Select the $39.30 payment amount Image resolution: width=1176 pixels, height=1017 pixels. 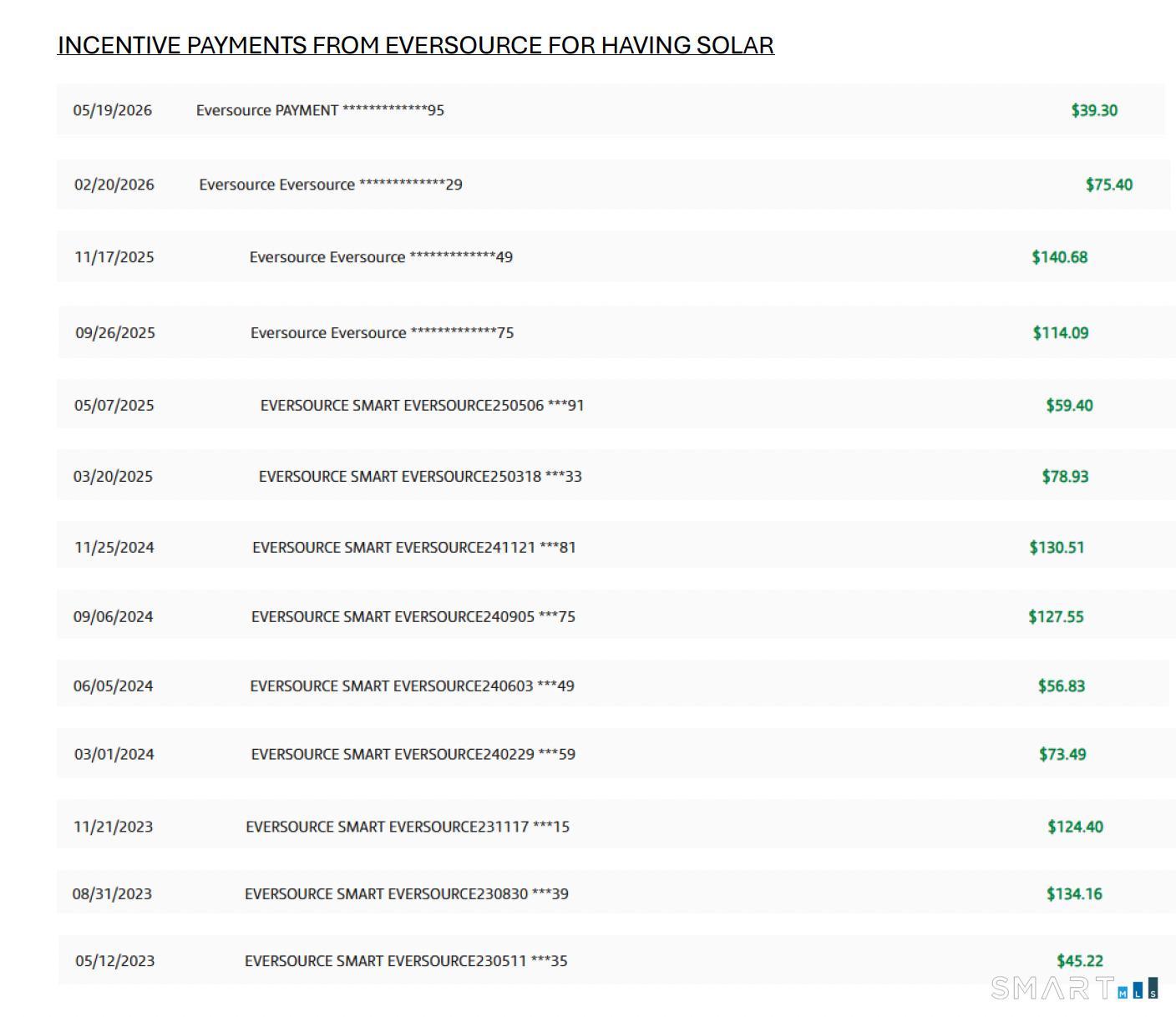pyautogui.click(x=1094, y=110)
